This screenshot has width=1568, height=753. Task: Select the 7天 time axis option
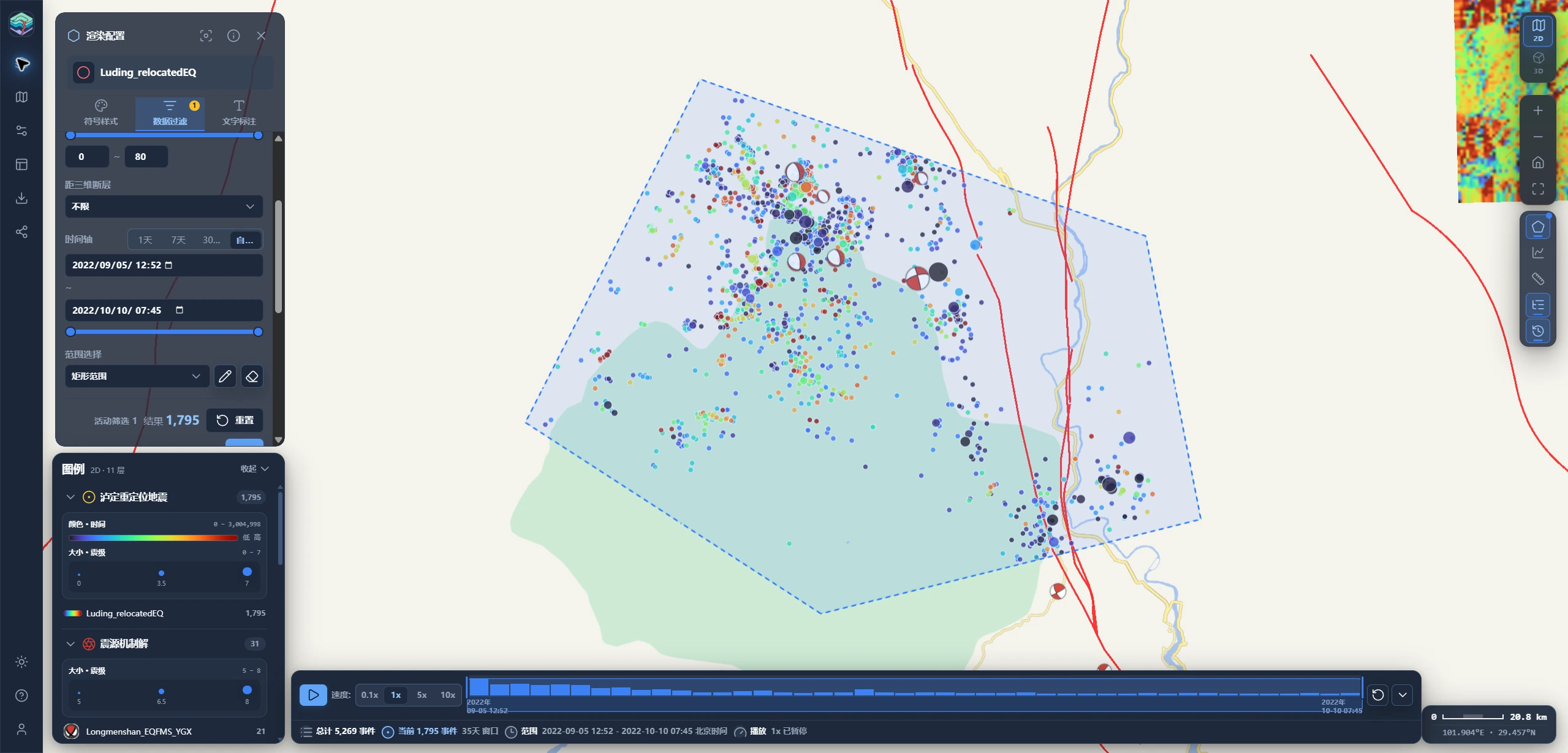coord(178,240)
